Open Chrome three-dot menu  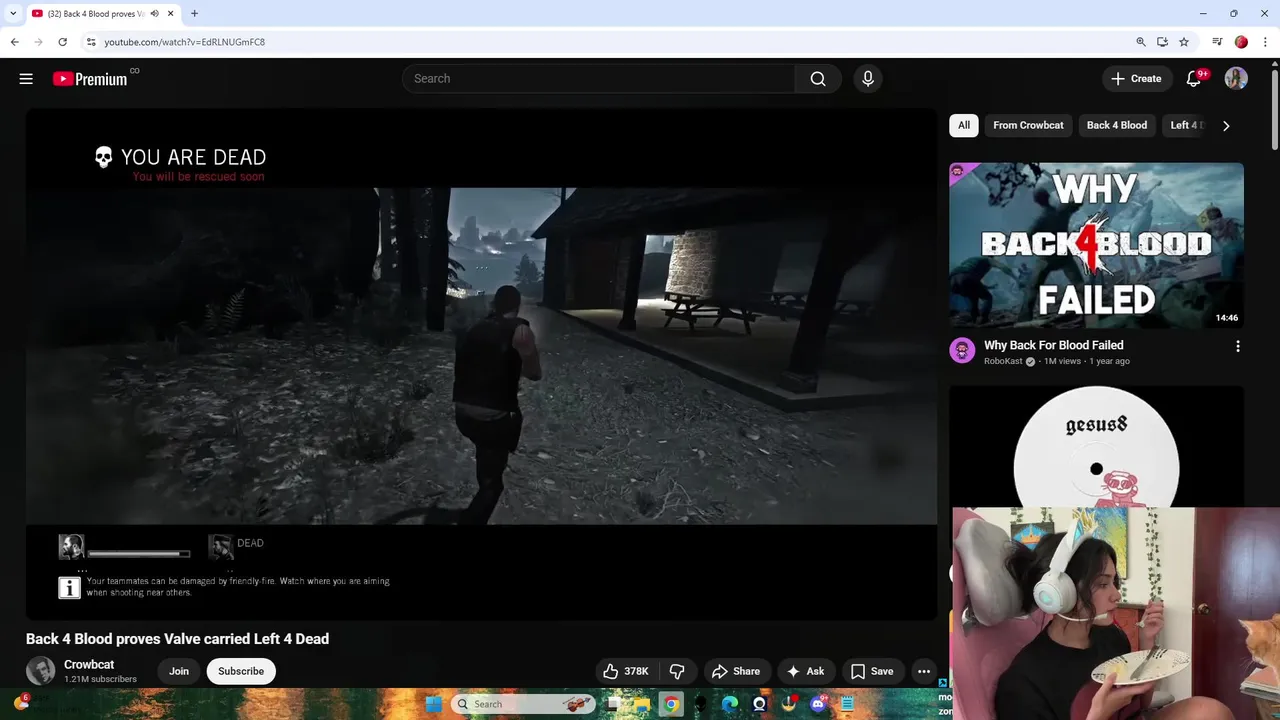point(1265,42)
